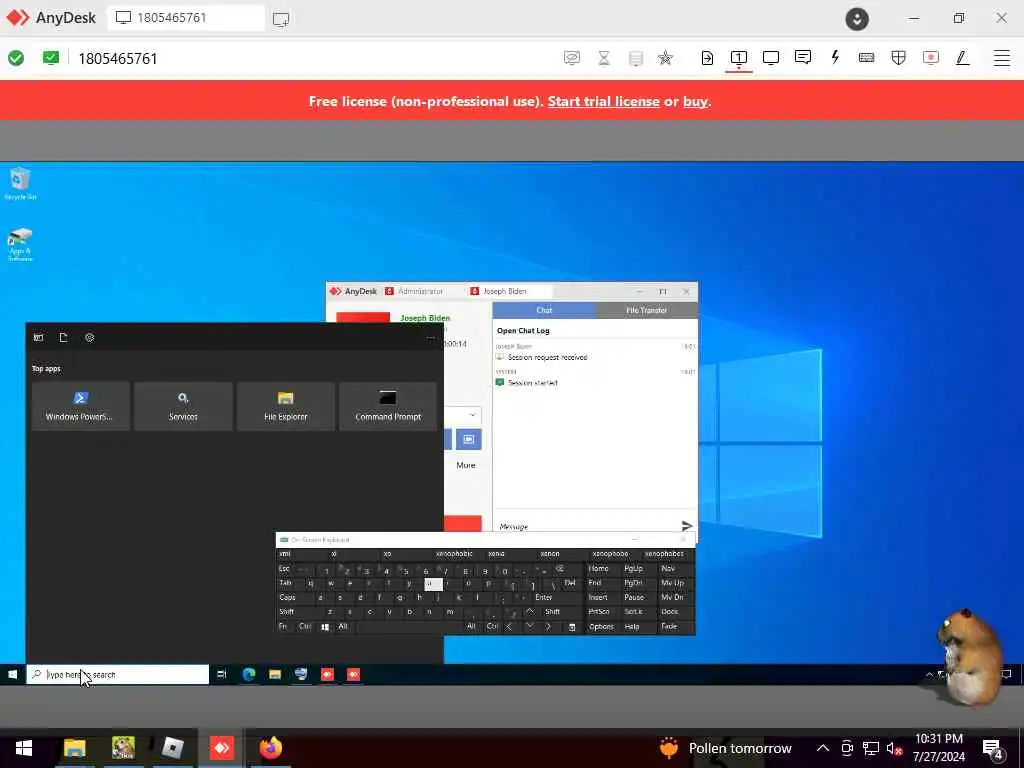Open Microsoft Edge on the remote taskbar
1024x768 pixels.
249,674
